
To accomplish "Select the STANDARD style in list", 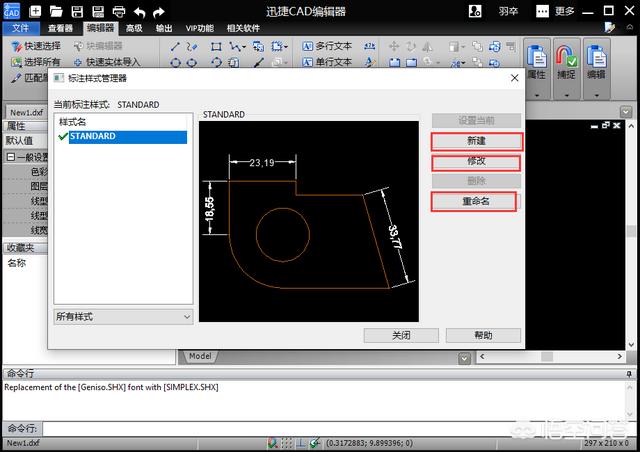I will (128, 136).
